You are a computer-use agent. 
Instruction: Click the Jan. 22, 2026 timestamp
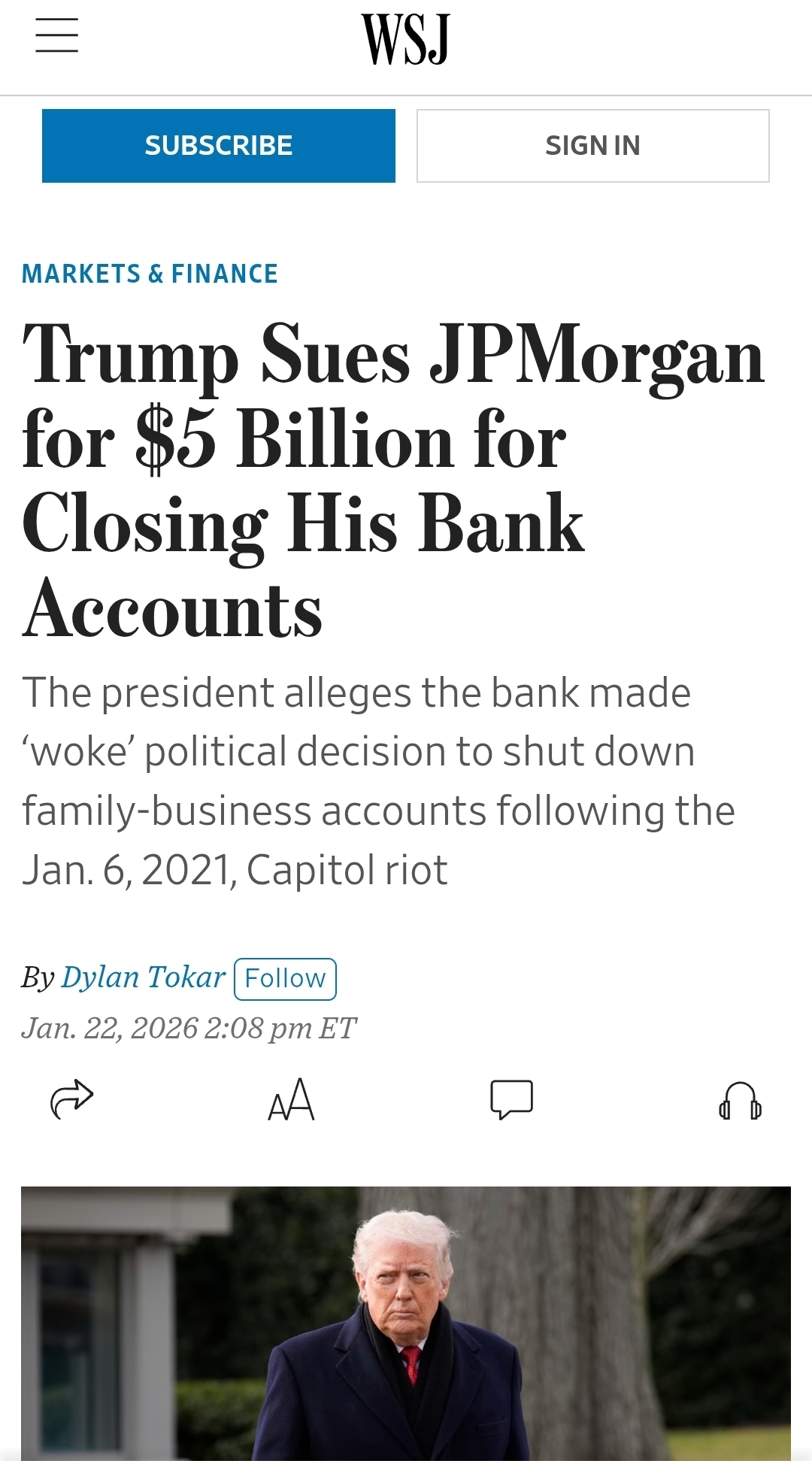pos(189,1028)
